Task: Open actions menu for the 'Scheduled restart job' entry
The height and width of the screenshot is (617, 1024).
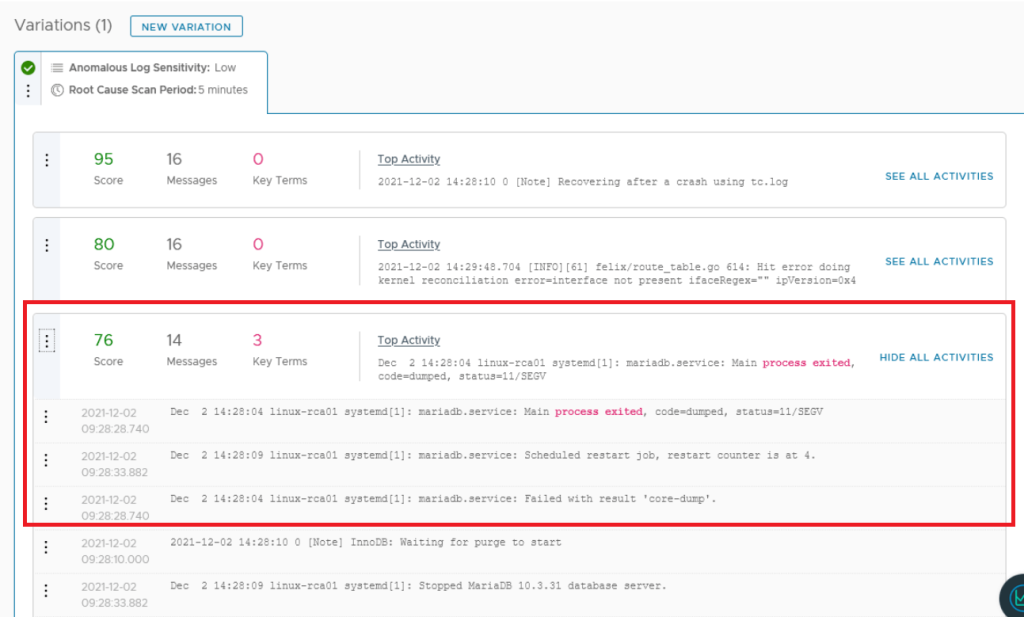Action: (x=46, y=462)
